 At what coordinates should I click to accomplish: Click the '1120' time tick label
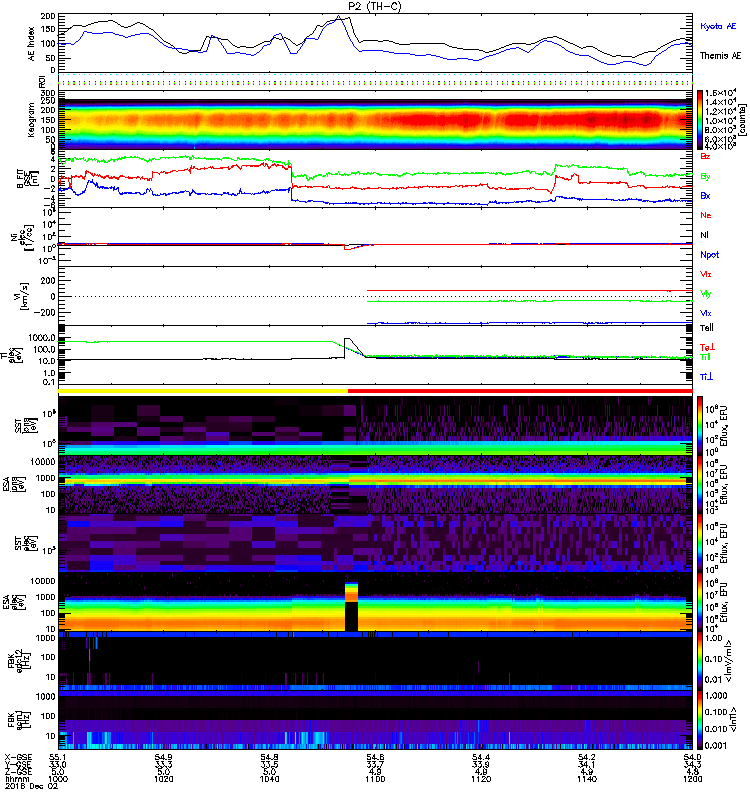tap(481, 779)
